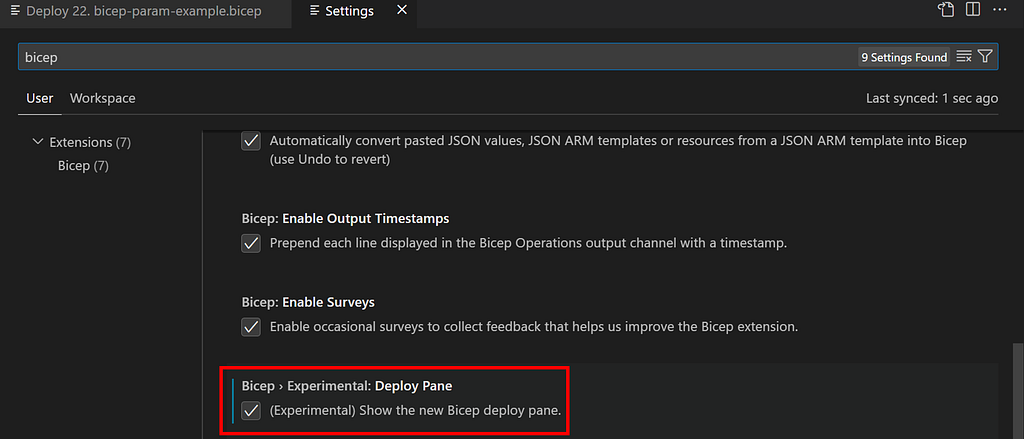Uncheck the Enable Surveys checkbox

click(251, 326)
